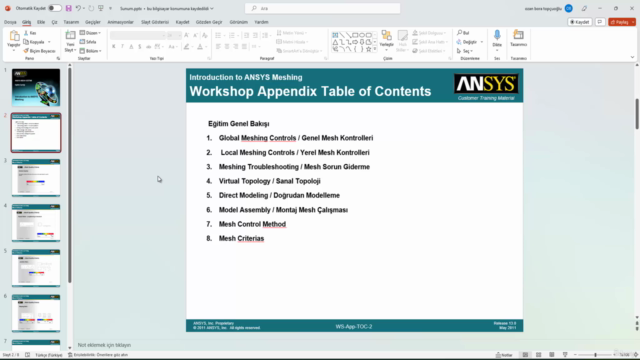The height and width of the screenshot is (360, 640).
Task: Open the font name combo box
Action: [x=138, y=36]
